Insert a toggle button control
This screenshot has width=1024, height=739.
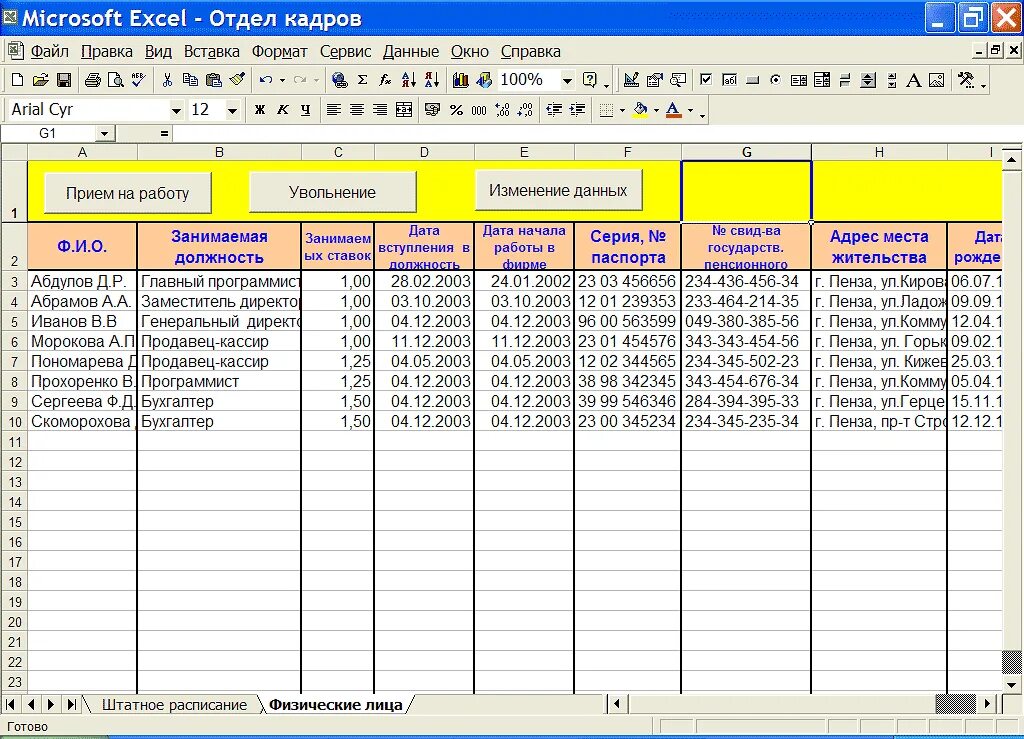point(845,80)
